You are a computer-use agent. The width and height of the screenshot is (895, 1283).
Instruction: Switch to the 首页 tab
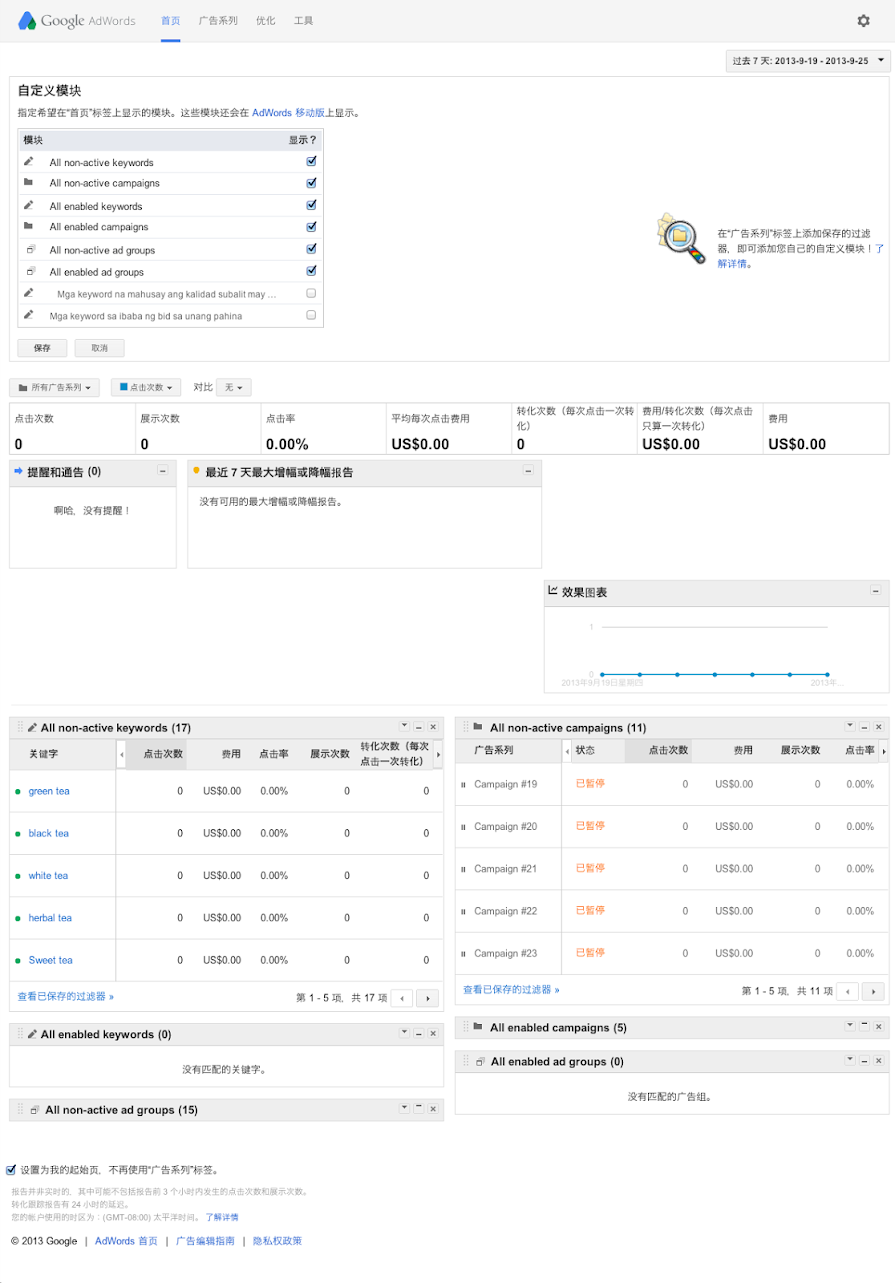click(x=171, y=20)
